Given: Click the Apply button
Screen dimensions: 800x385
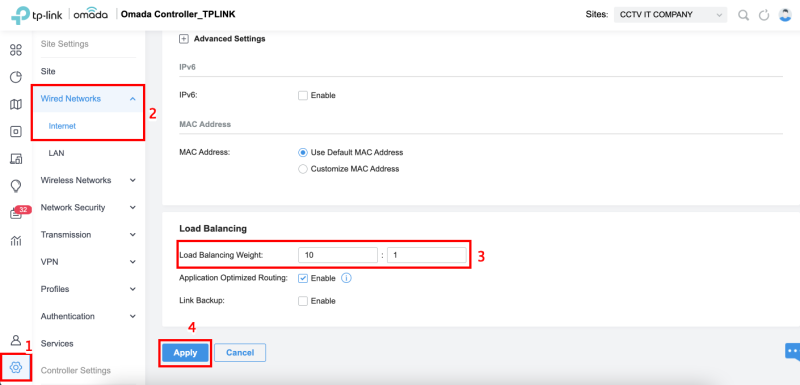Looking at the screenshot, I should click(x=185, y=353).
